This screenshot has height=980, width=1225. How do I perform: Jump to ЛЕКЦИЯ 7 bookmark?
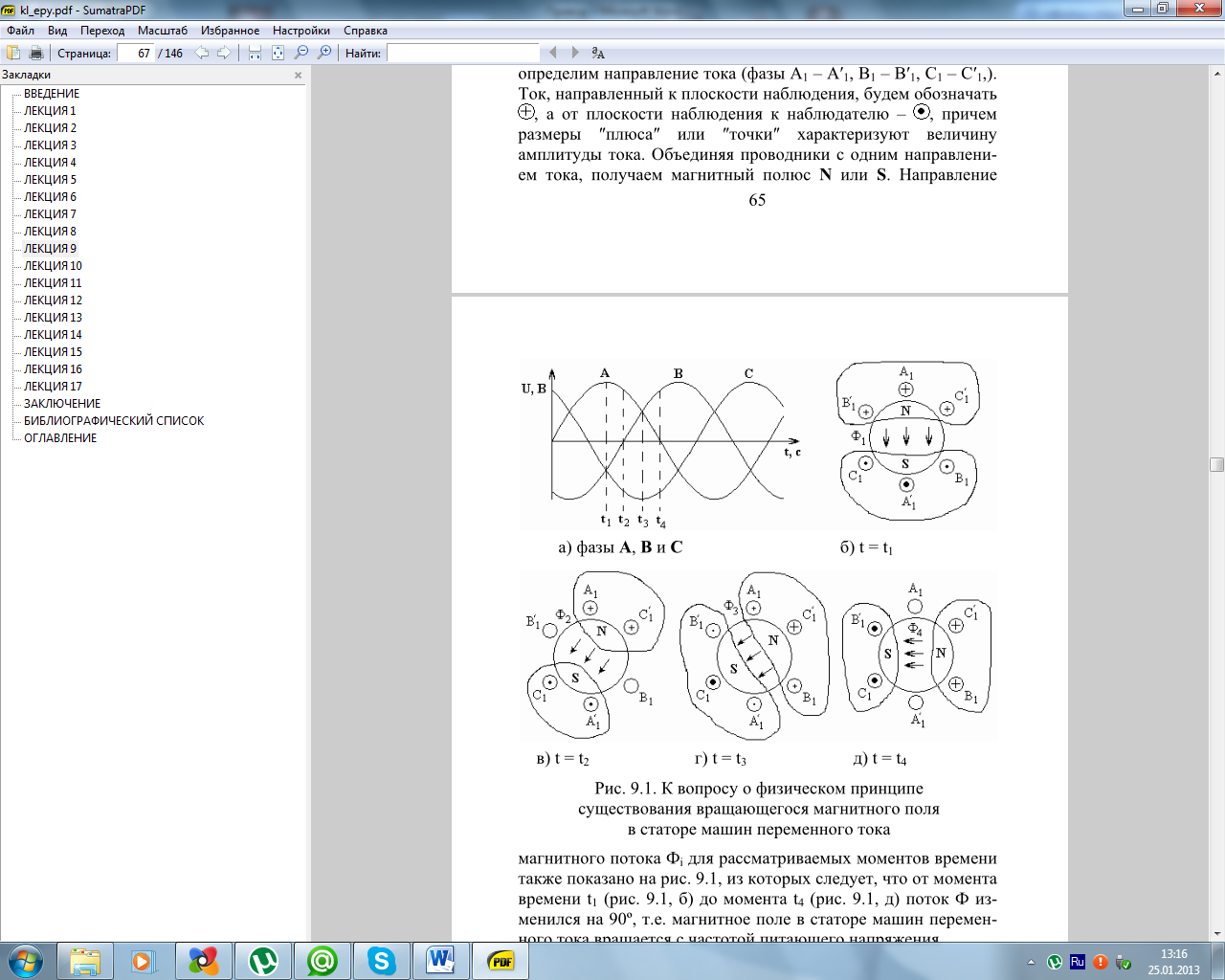pyautogui.click(x=50, y=214)
